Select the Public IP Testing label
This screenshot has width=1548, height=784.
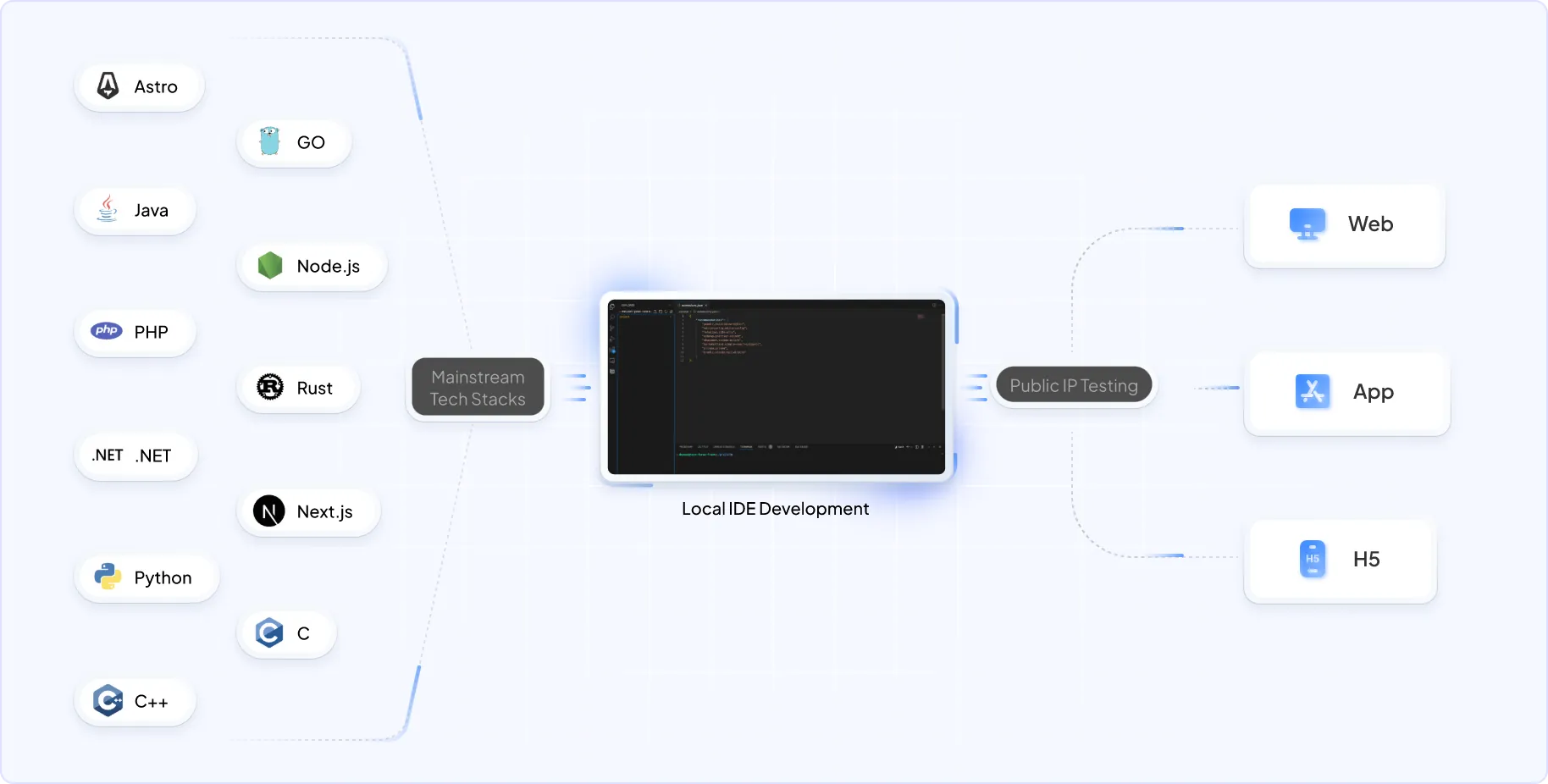pyautogui.click(x=1073, y=386)
